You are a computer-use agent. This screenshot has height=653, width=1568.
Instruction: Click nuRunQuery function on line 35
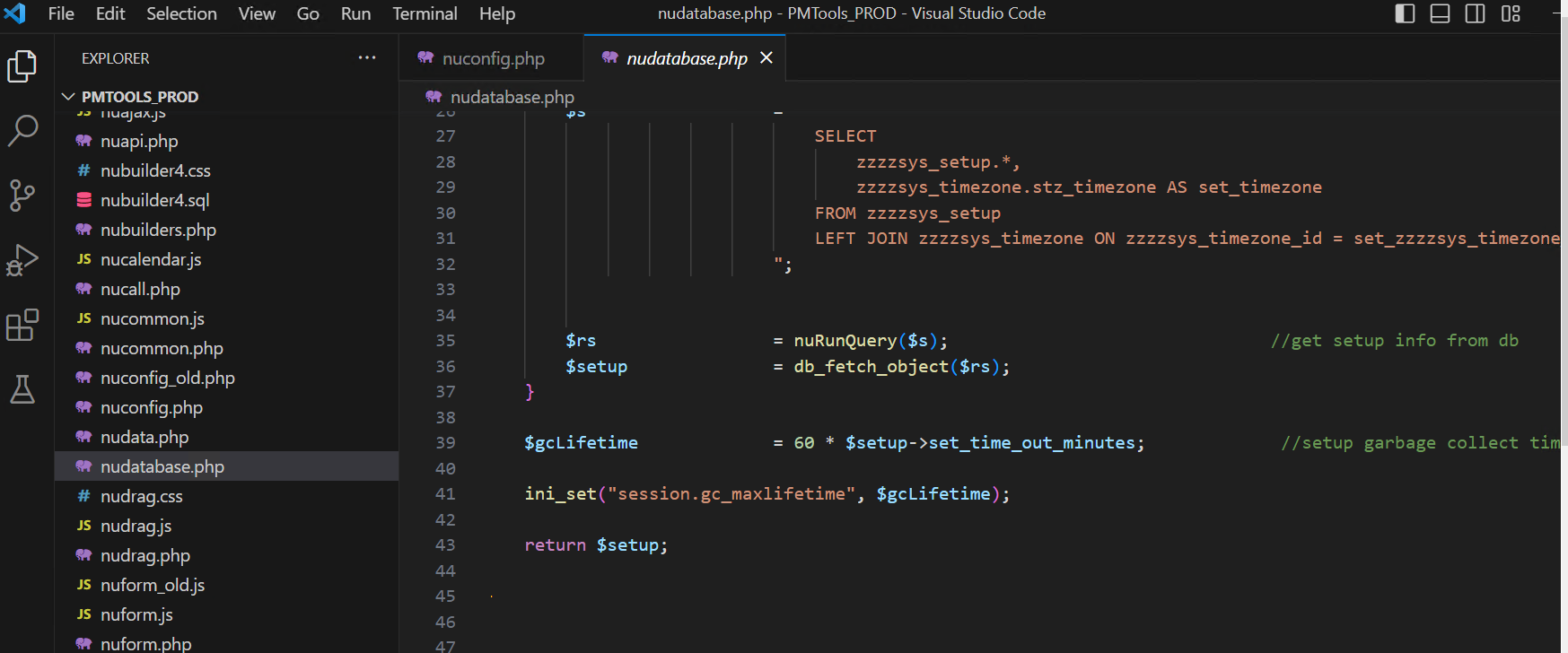[845, 341]
